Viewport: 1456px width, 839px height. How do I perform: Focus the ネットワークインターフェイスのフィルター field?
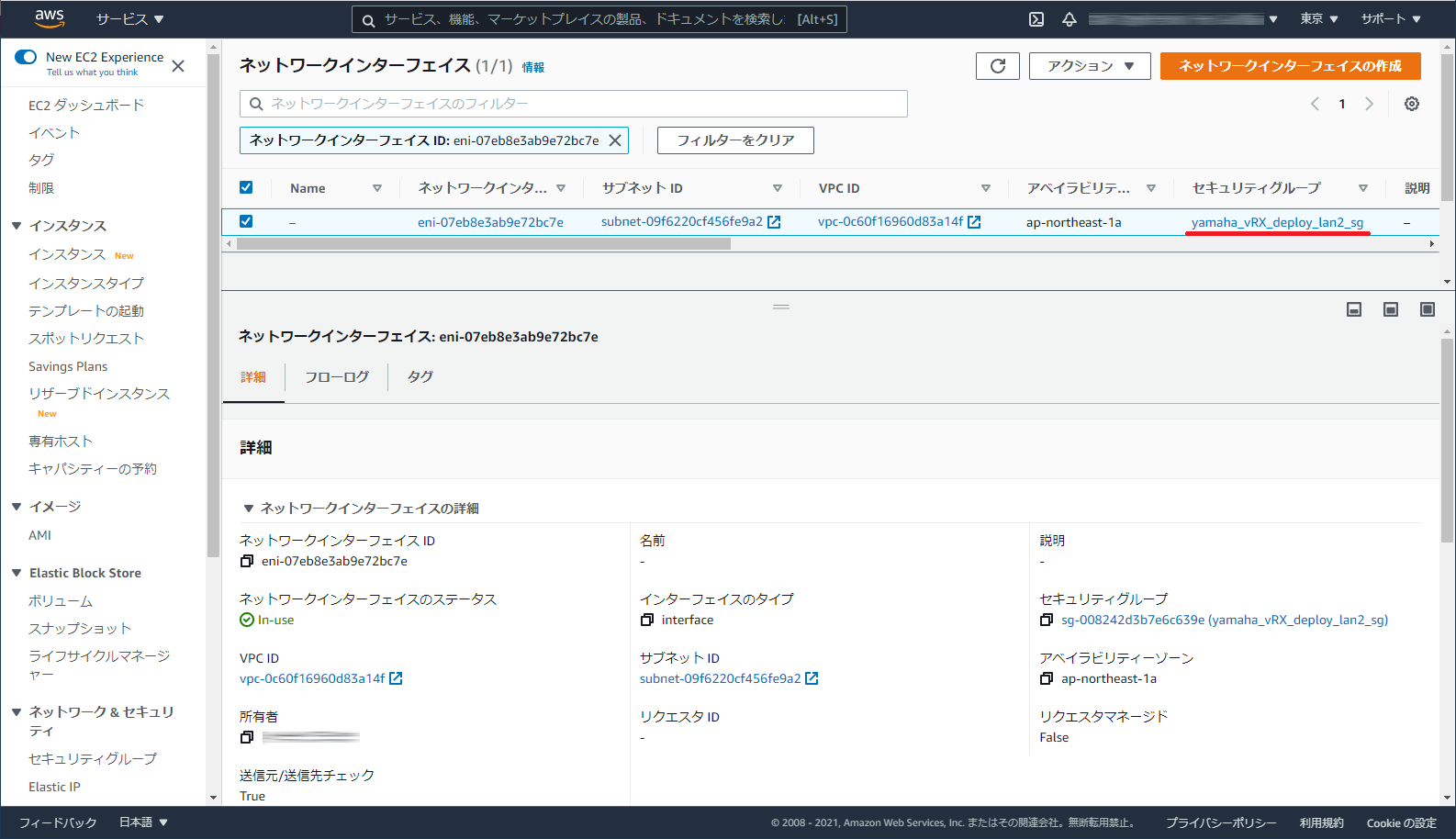[x=574, y=104]
